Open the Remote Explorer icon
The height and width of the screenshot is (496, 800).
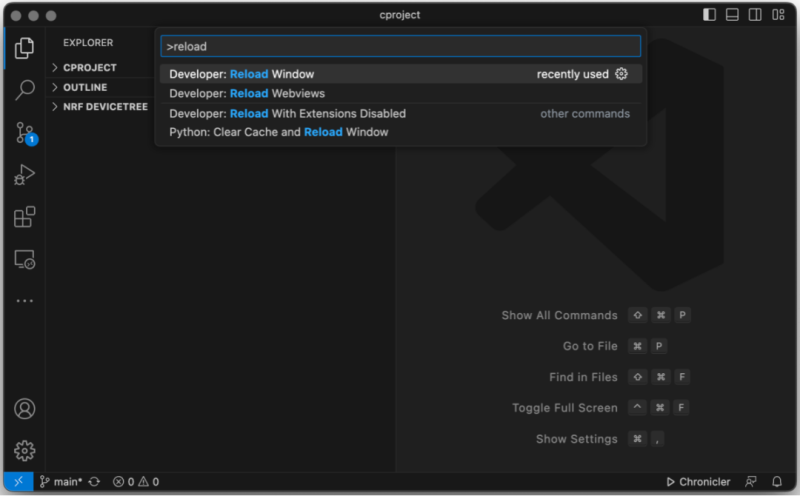coord(25,260)
